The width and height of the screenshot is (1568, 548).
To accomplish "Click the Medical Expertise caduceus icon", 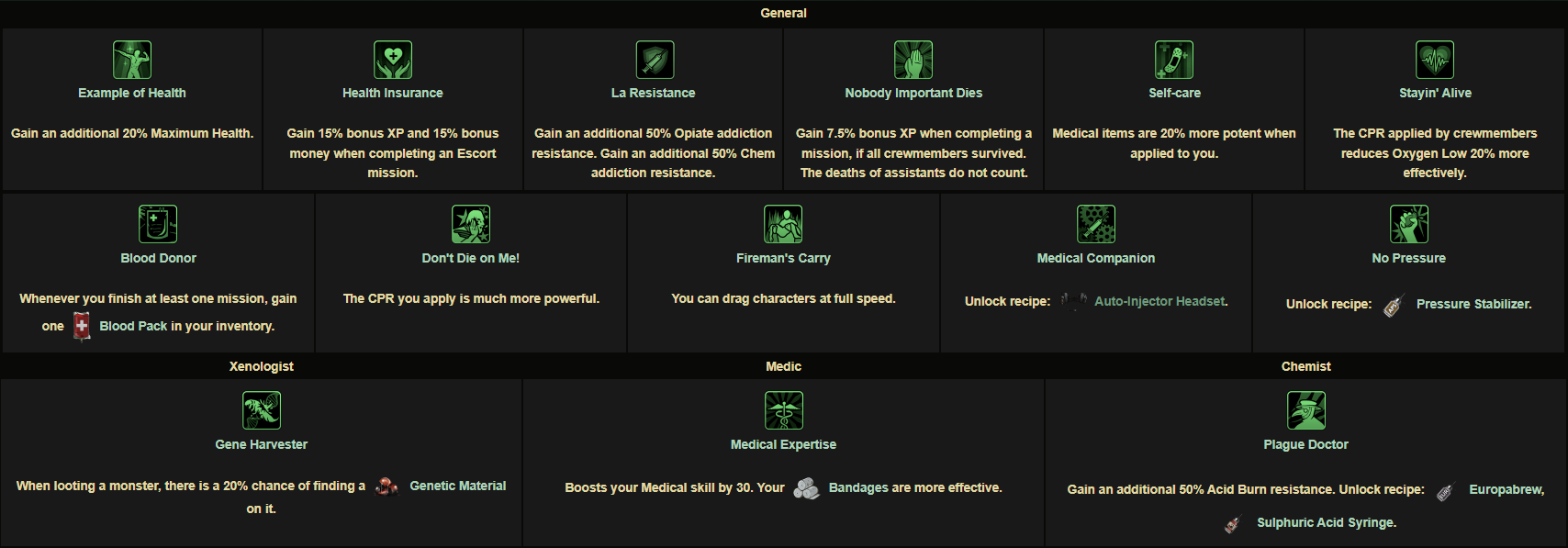I will [x=784, y=410].
